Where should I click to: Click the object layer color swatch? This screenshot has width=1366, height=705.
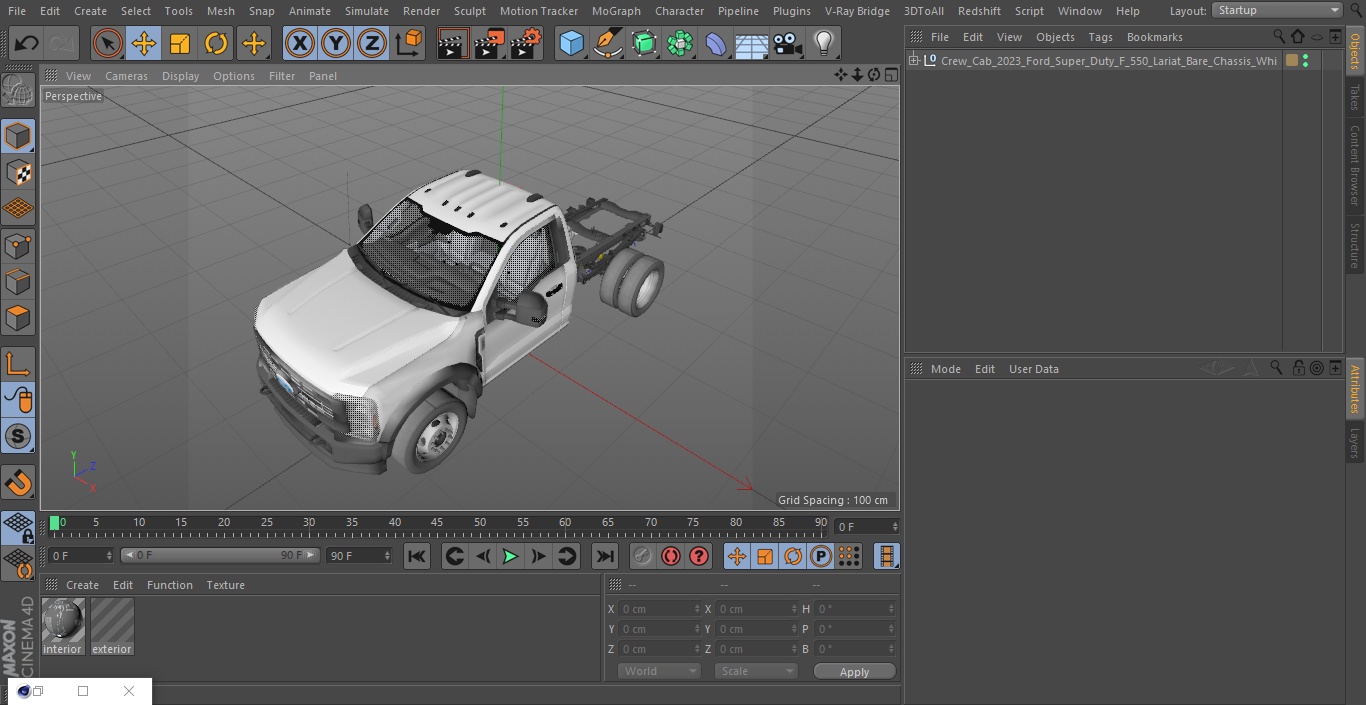(1292, 61)
